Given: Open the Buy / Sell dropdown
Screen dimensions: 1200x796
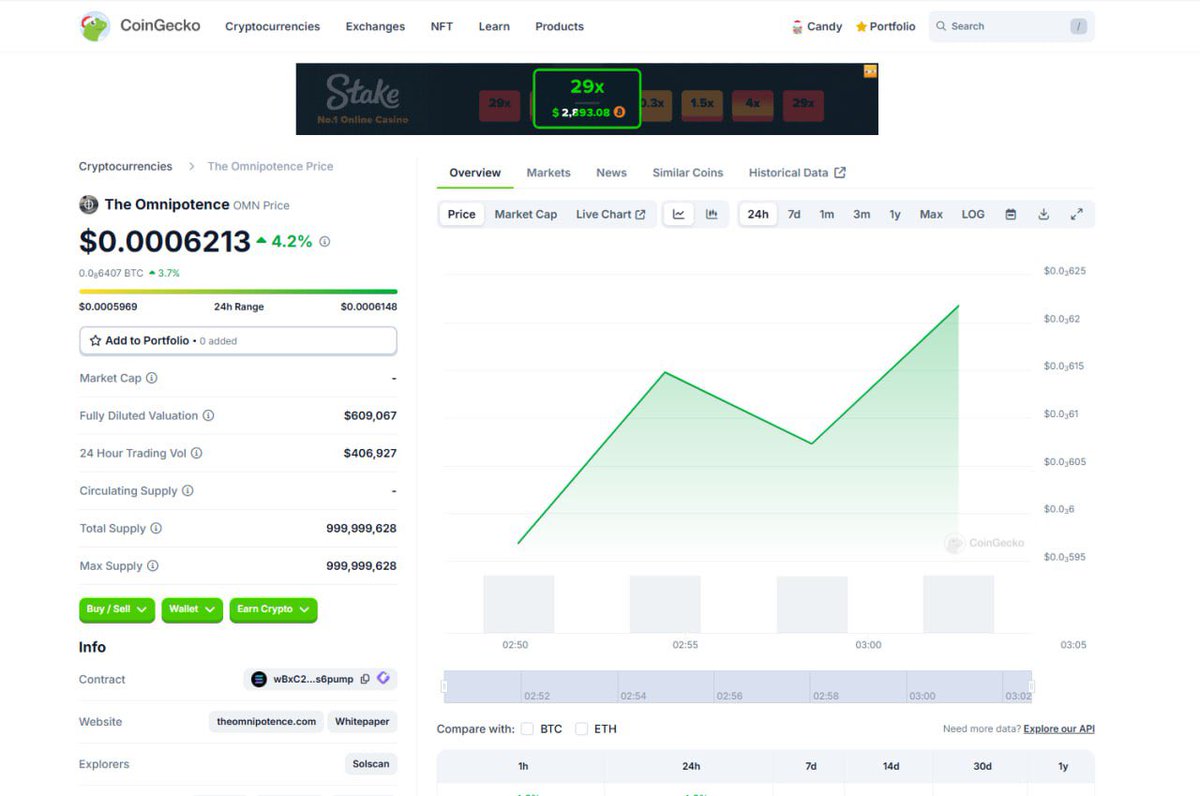Looking at the screenshot, I should (117, 609).
